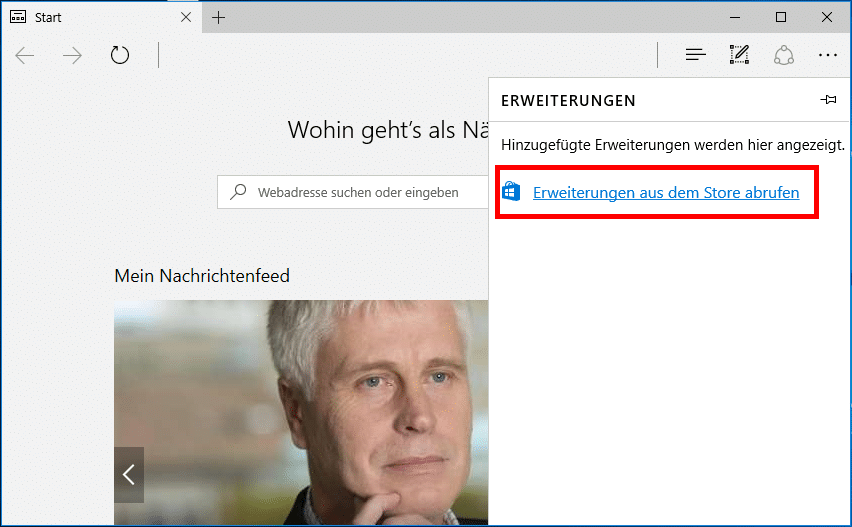Screen dimensions: 852x527
Task: Close the Edge window
Action: tap(827, 17)
